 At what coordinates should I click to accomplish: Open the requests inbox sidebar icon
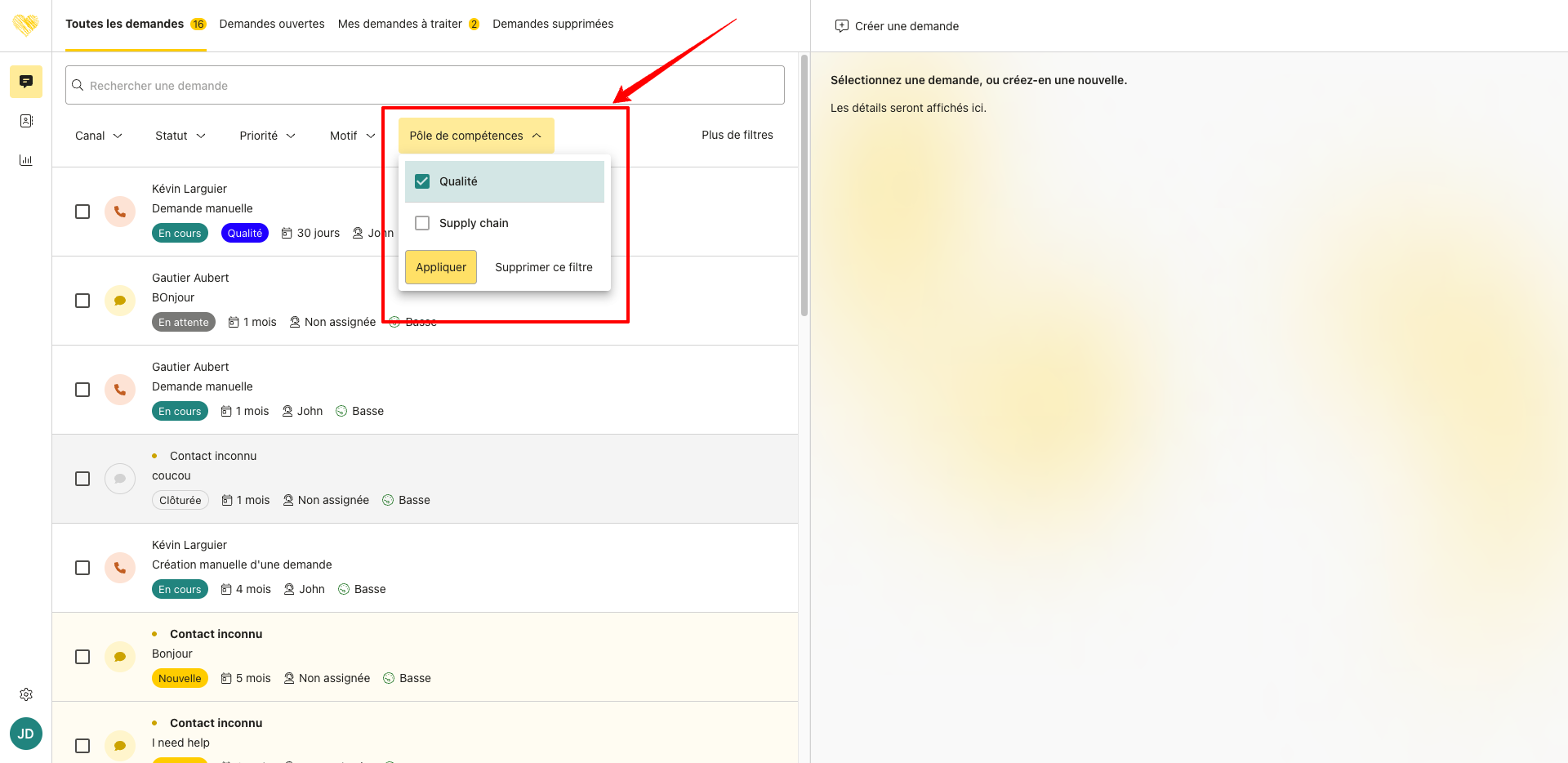click(26, 82)
